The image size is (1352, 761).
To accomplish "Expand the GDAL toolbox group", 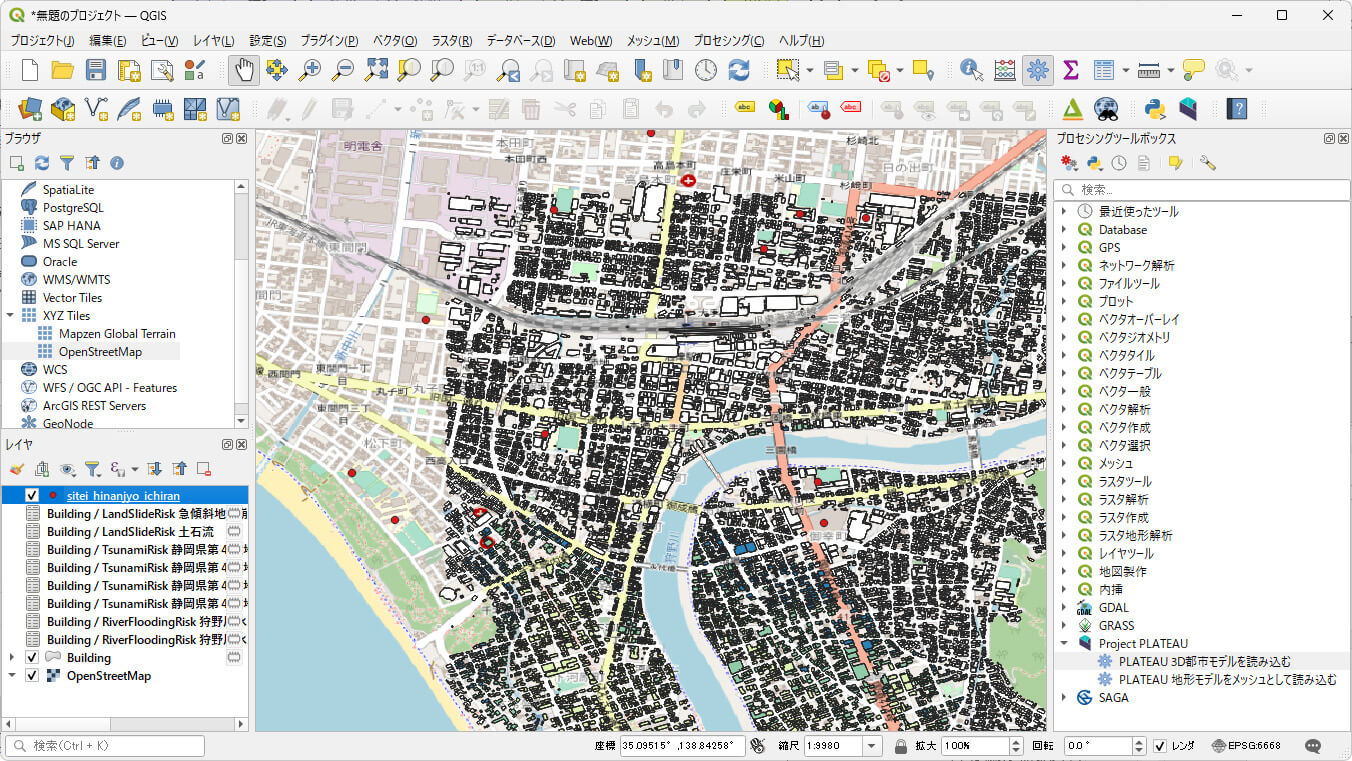I will 1064,608.
